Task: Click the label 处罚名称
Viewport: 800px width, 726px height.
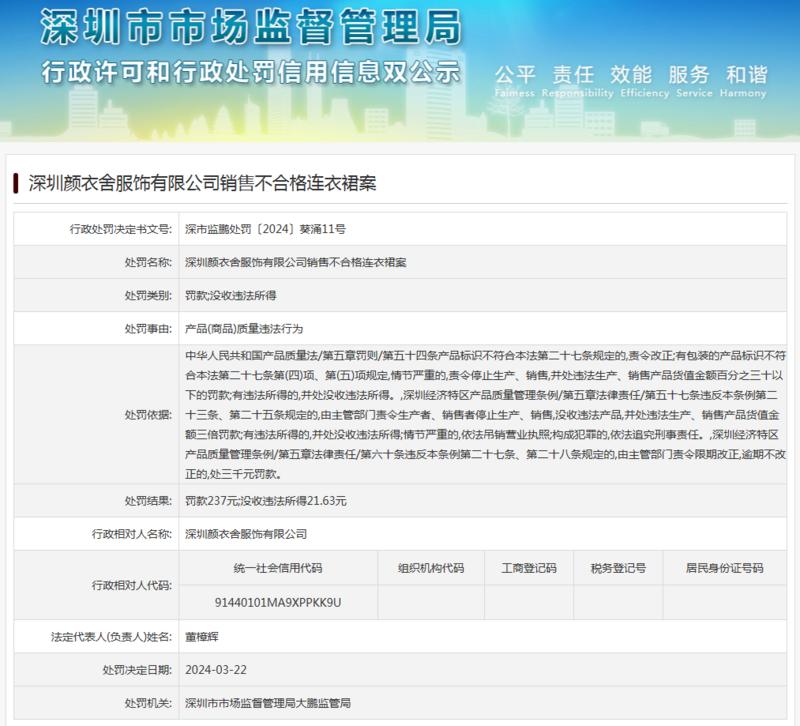Action: click(148, 262)
